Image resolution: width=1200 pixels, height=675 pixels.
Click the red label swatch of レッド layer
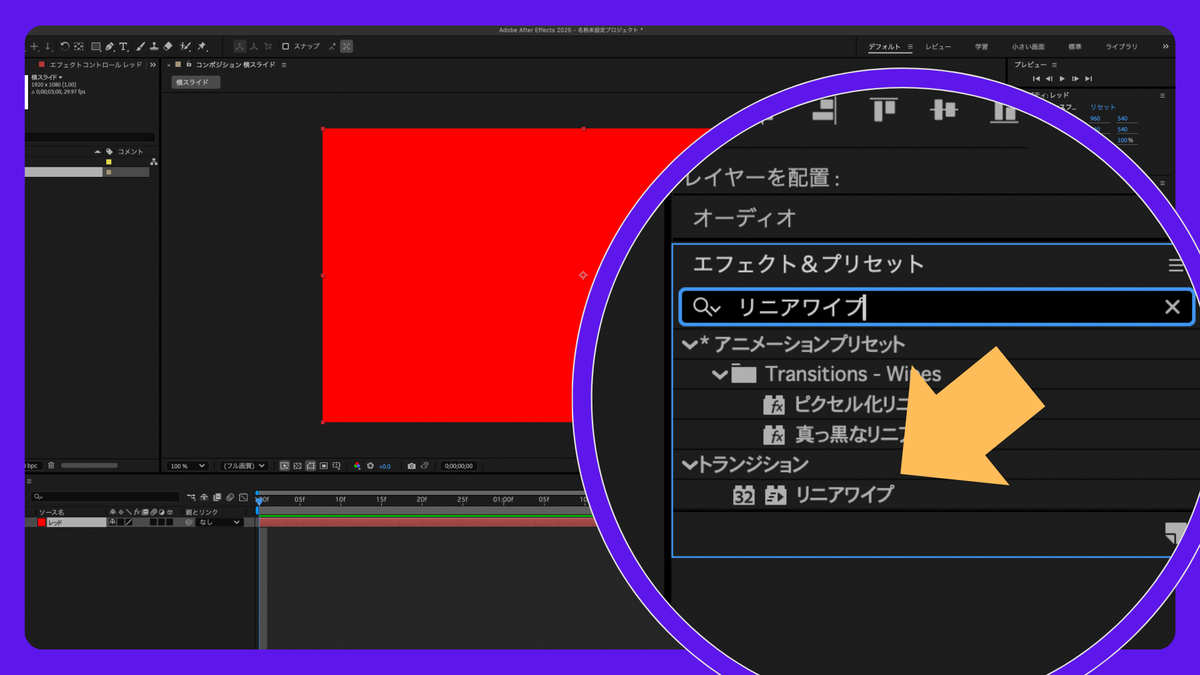pos(41,522)
